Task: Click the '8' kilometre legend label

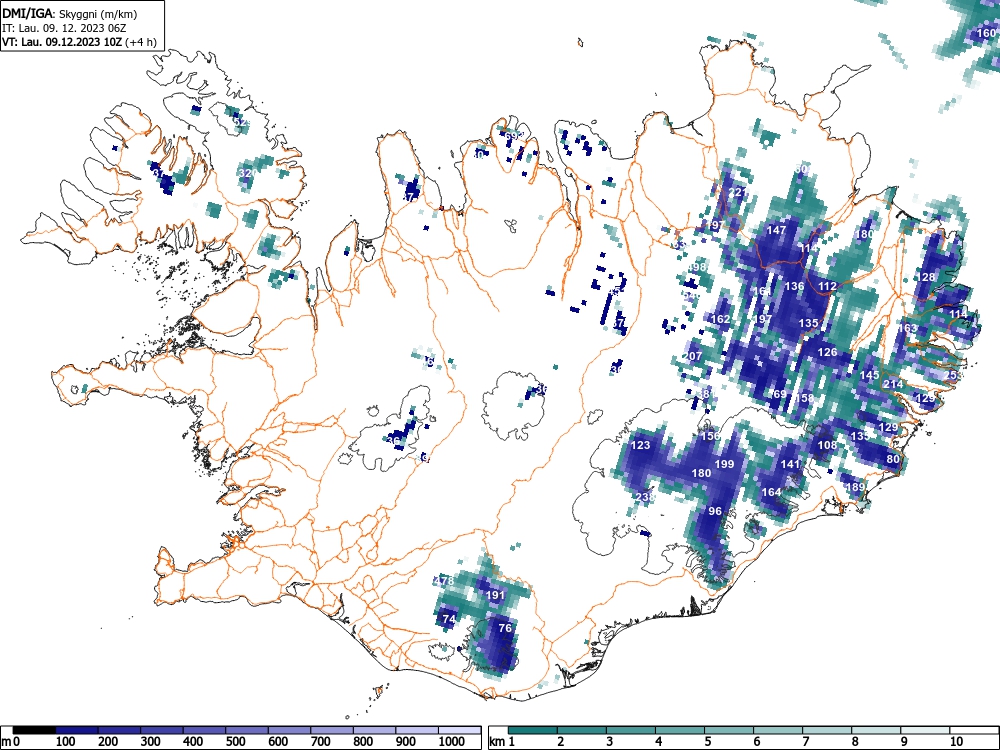Action: (855, 742)
